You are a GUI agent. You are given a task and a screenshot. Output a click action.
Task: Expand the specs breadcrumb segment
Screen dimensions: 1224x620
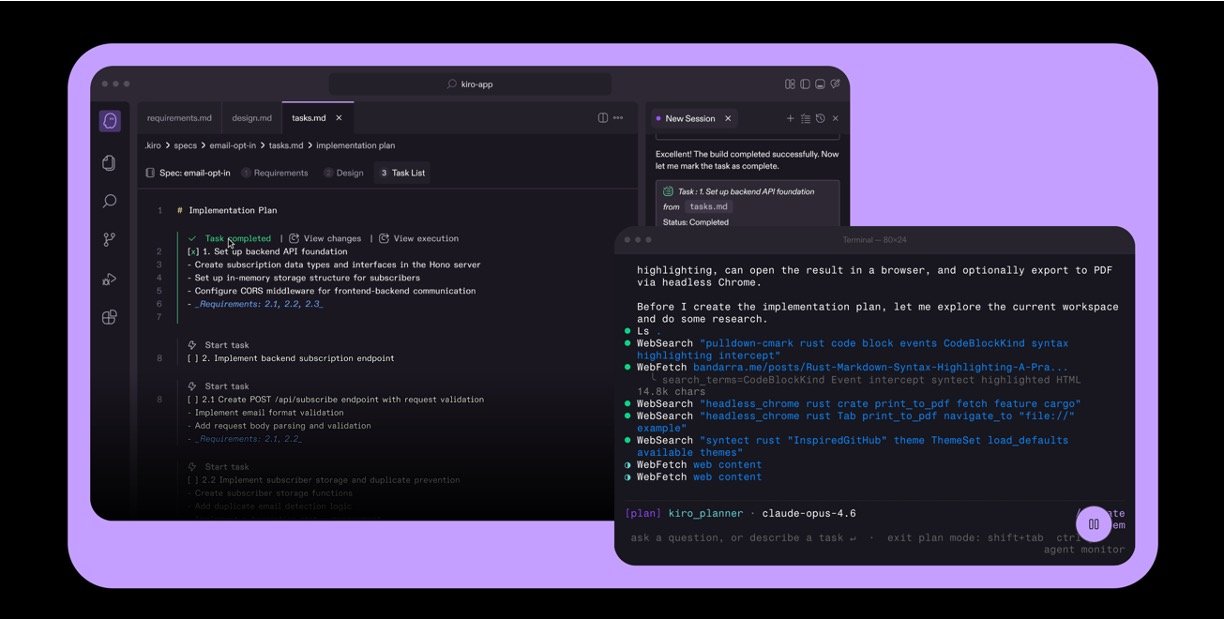185,146
